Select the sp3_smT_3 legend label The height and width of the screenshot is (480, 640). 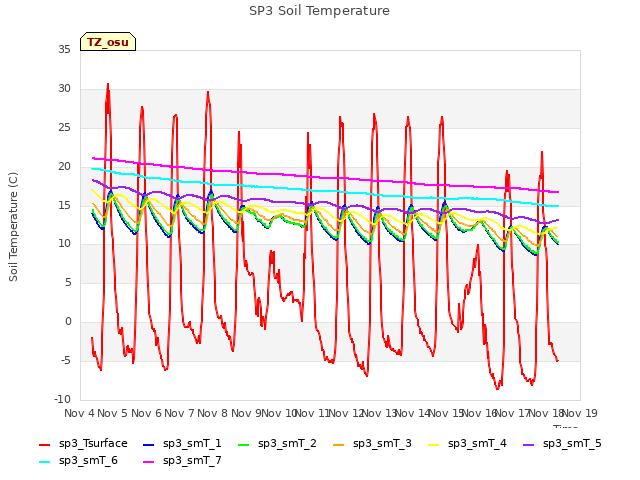point(382,444)
